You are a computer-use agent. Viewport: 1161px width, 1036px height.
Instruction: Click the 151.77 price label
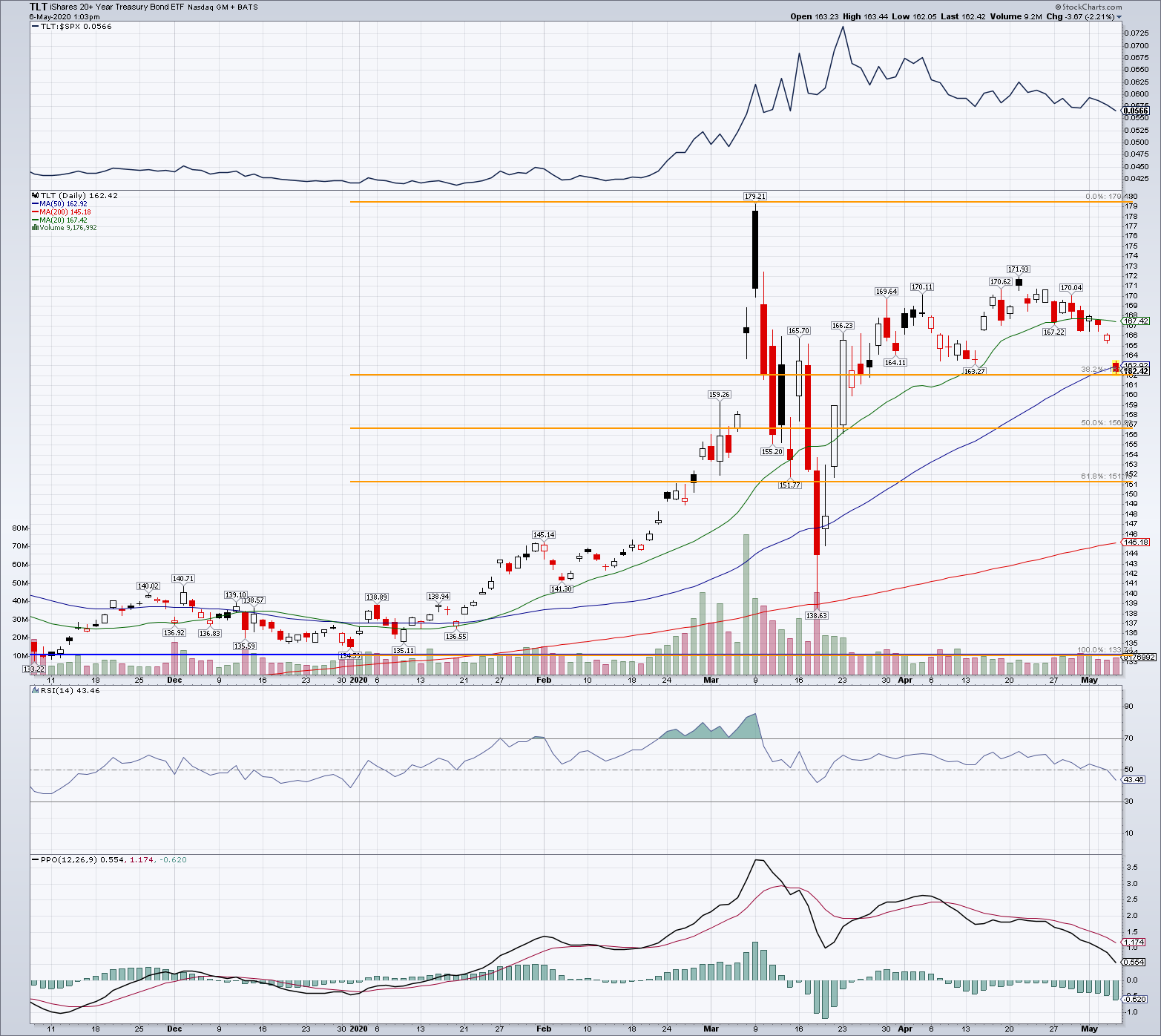click(789, 485)
